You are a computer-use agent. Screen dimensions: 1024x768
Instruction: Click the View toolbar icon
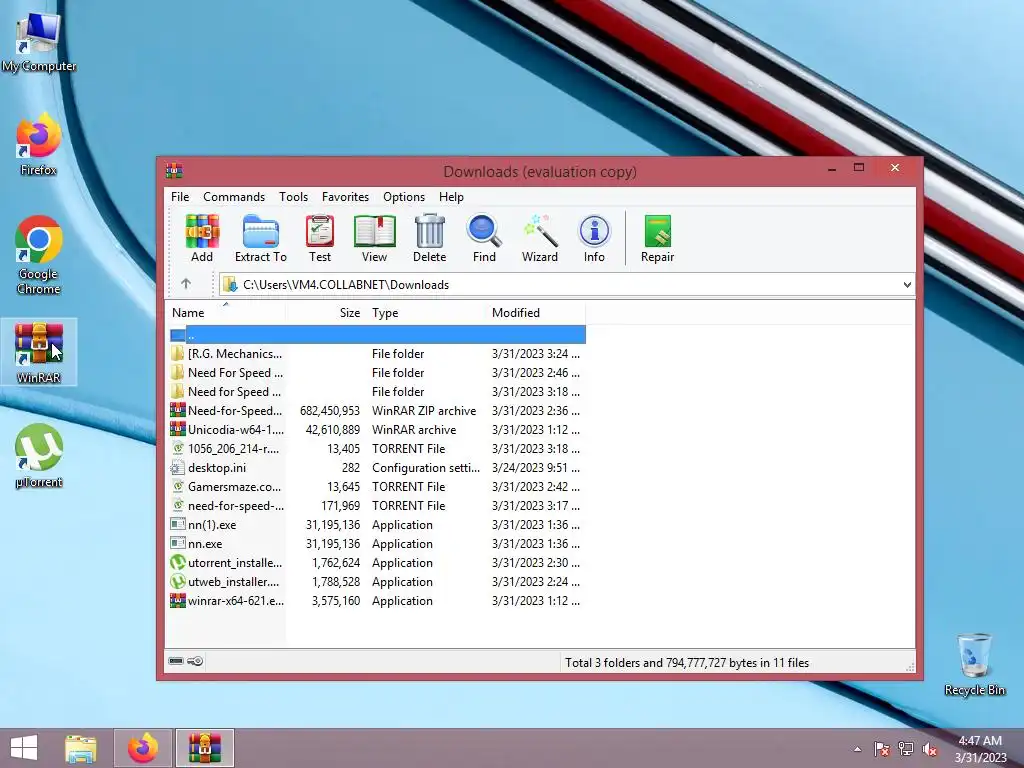[x=375, y=238]
